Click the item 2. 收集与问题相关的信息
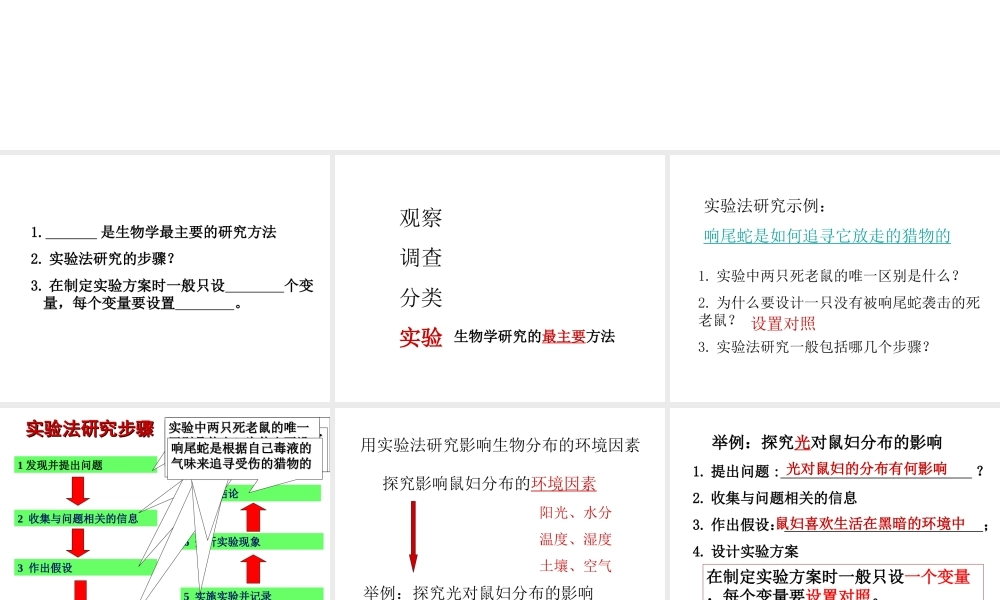This screenshot has height=600, width=1000. pos(775,498)
